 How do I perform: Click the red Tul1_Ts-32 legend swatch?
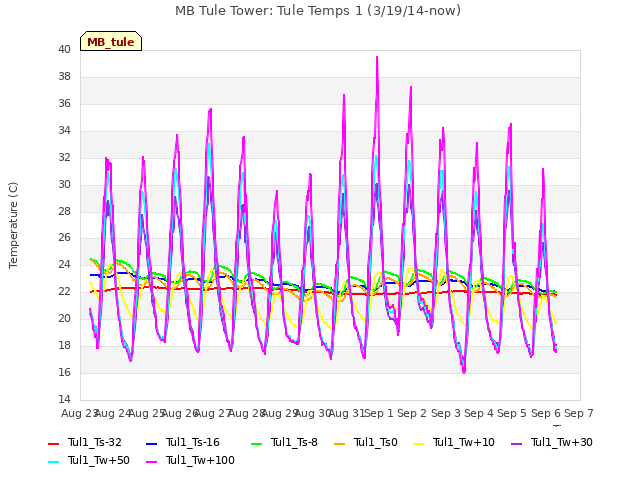pyautogui.click(x=53, y=443)
